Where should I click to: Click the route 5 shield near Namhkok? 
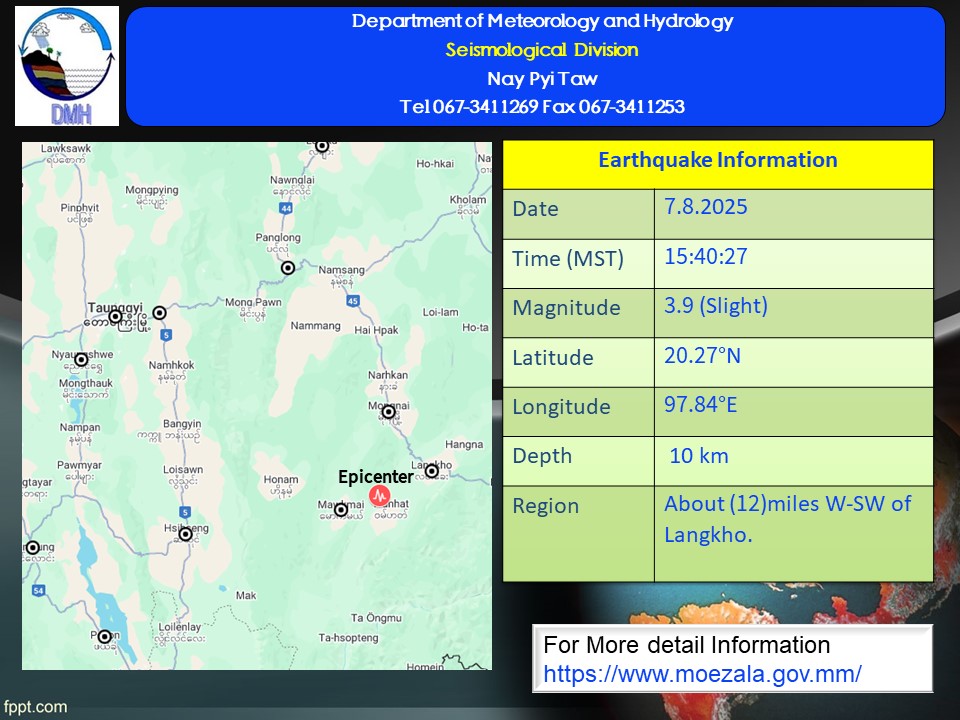coord(166,335)
